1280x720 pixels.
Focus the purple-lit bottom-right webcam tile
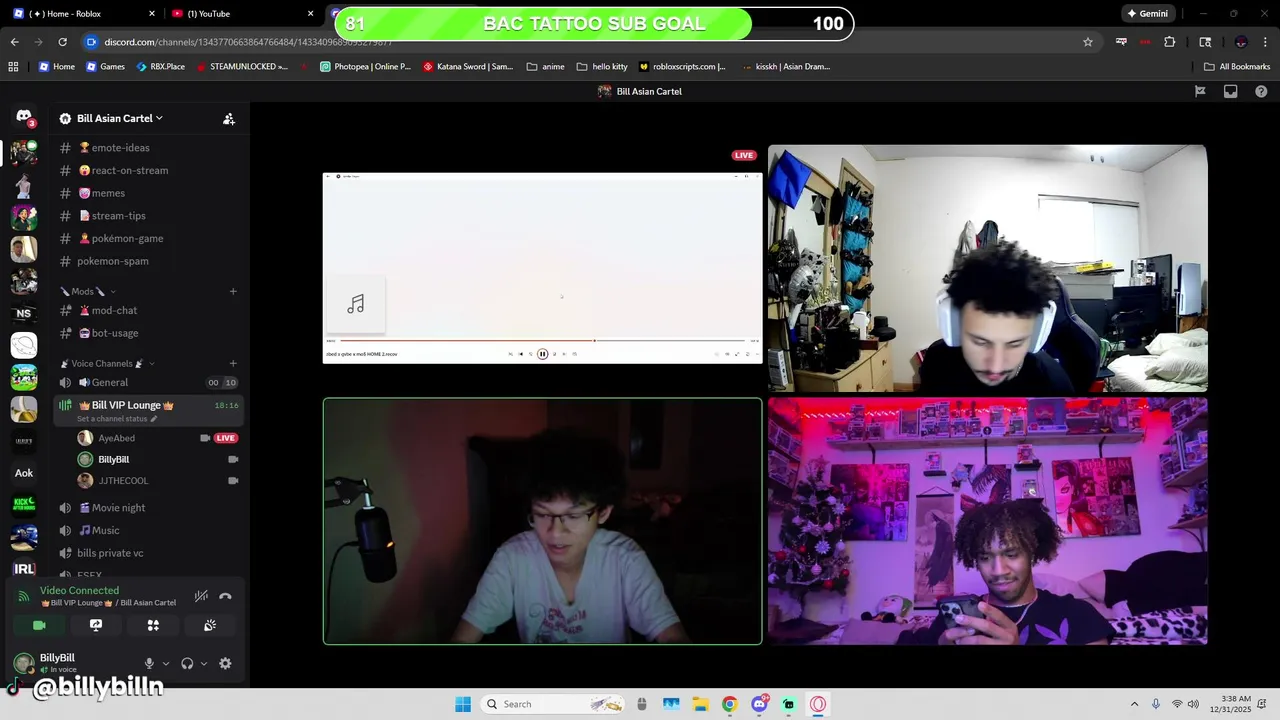tap(988, 522)
